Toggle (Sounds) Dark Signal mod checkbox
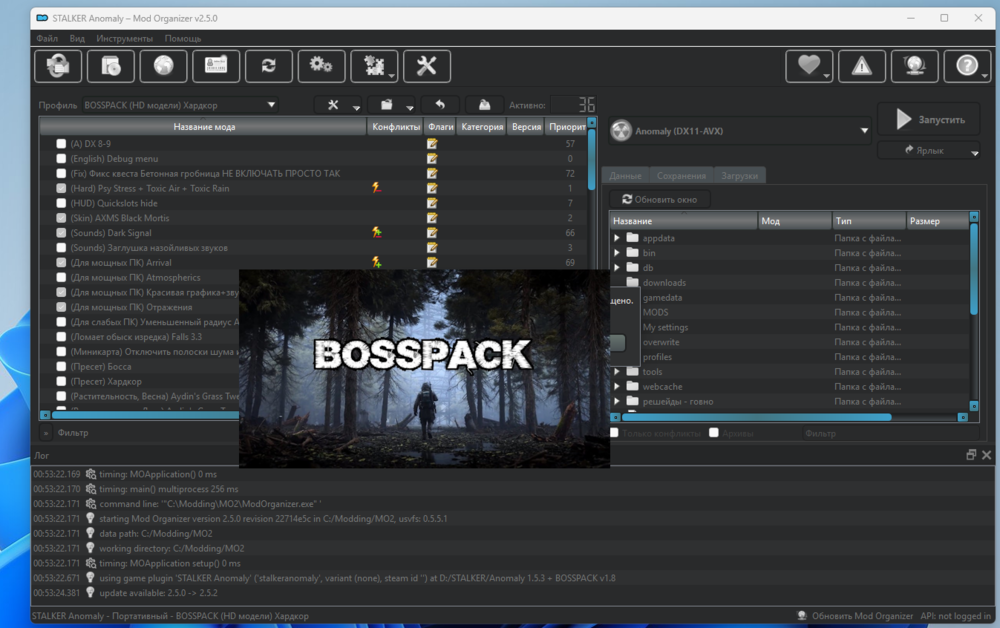Image resolution: width=1000 pixels, height=628 pixels. tap(61, 233)
